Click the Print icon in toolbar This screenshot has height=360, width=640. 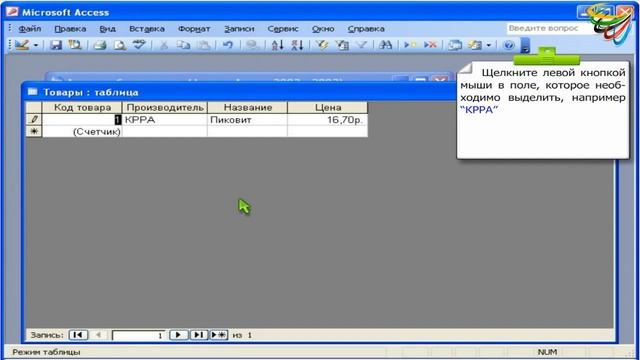pos(100,45)
